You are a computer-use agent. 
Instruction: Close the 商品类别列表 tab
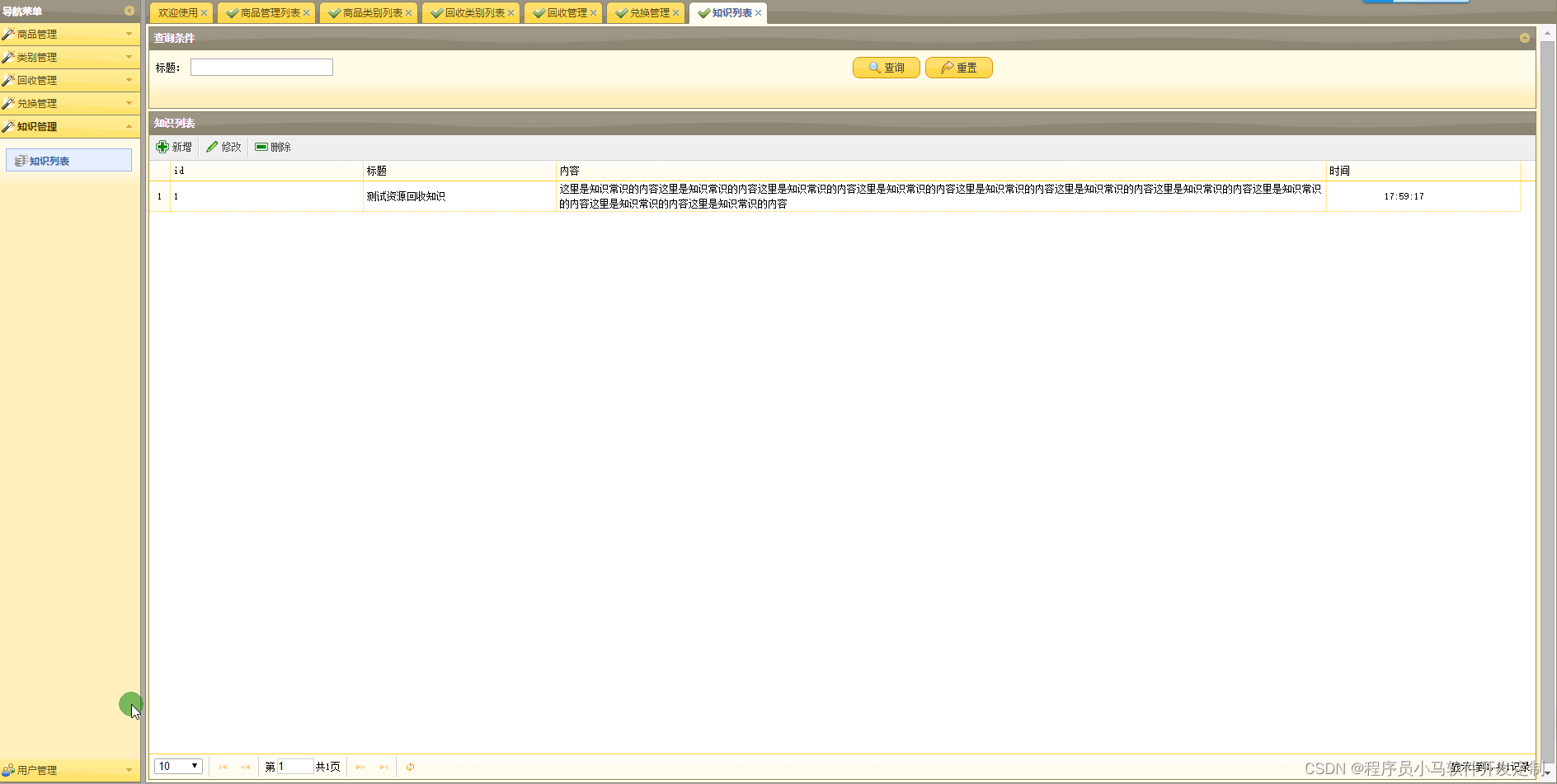408,13
